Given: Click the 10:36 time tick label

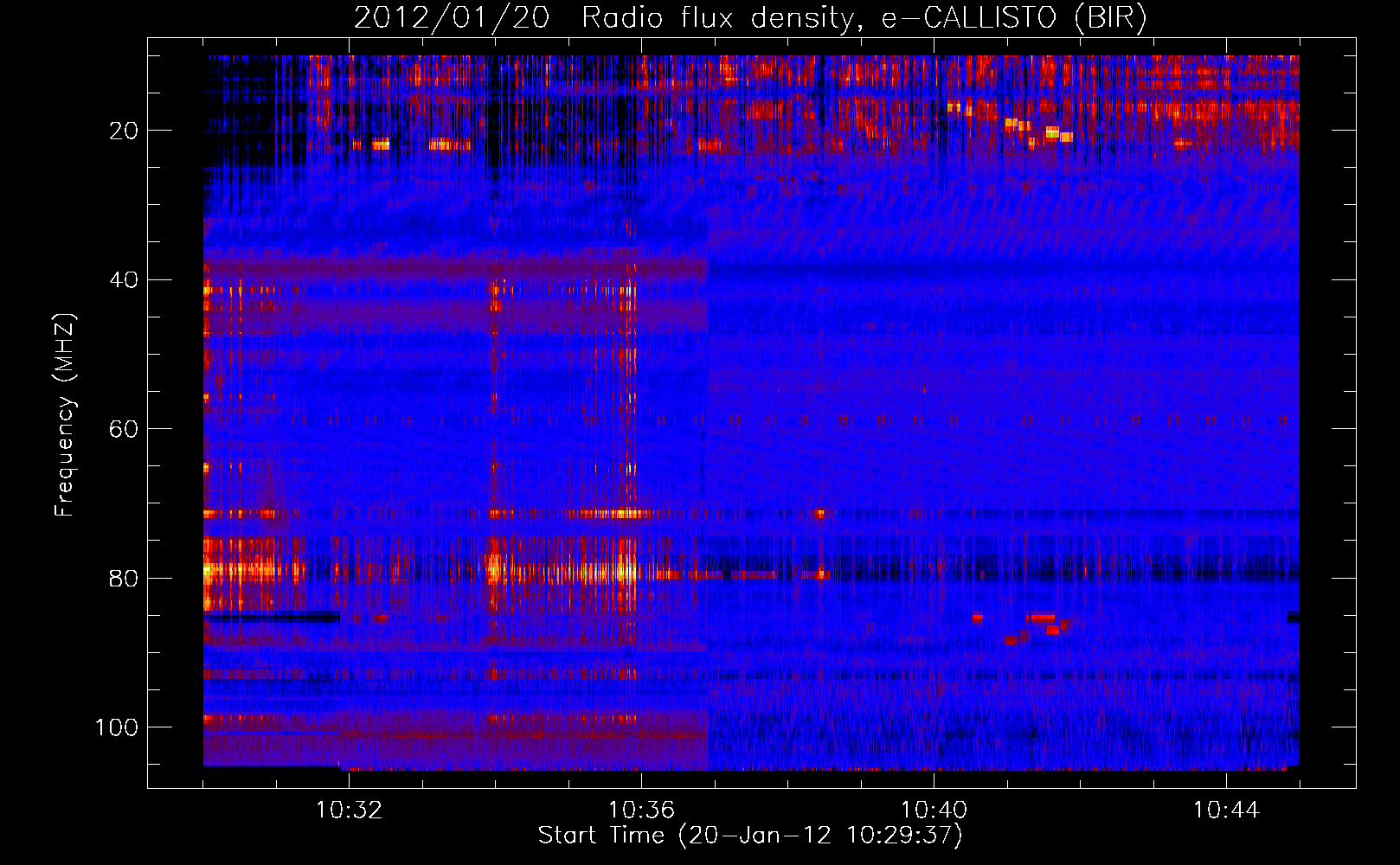Looking at the screenshot, I should 641,811.
